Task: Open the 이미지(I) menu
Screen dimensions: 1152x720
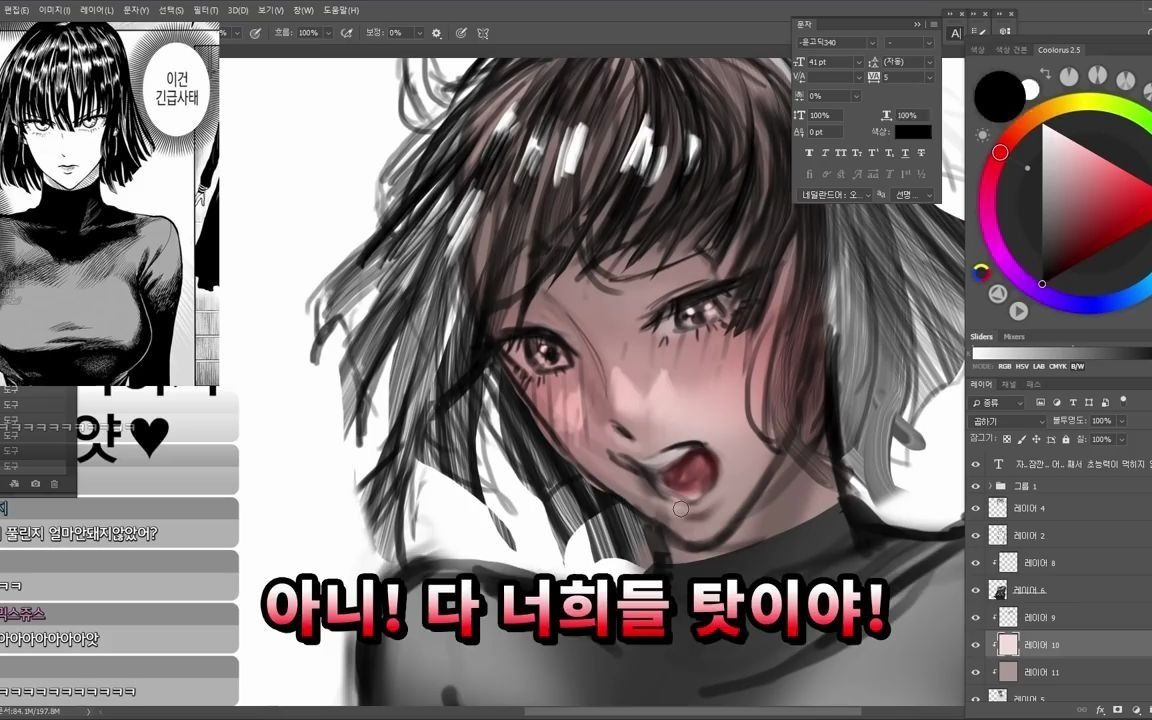Action: pos(54,10)
